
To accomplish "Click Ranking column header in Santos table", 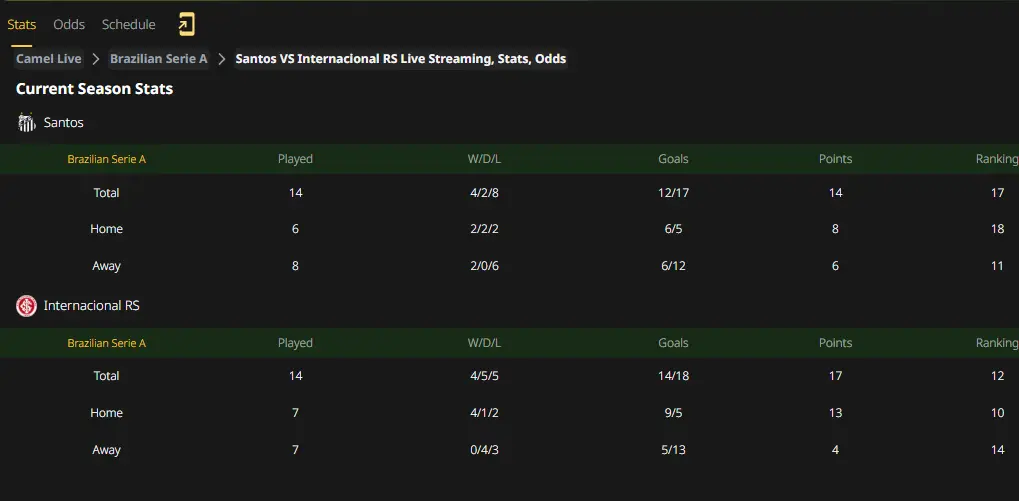I will point(997,159).
